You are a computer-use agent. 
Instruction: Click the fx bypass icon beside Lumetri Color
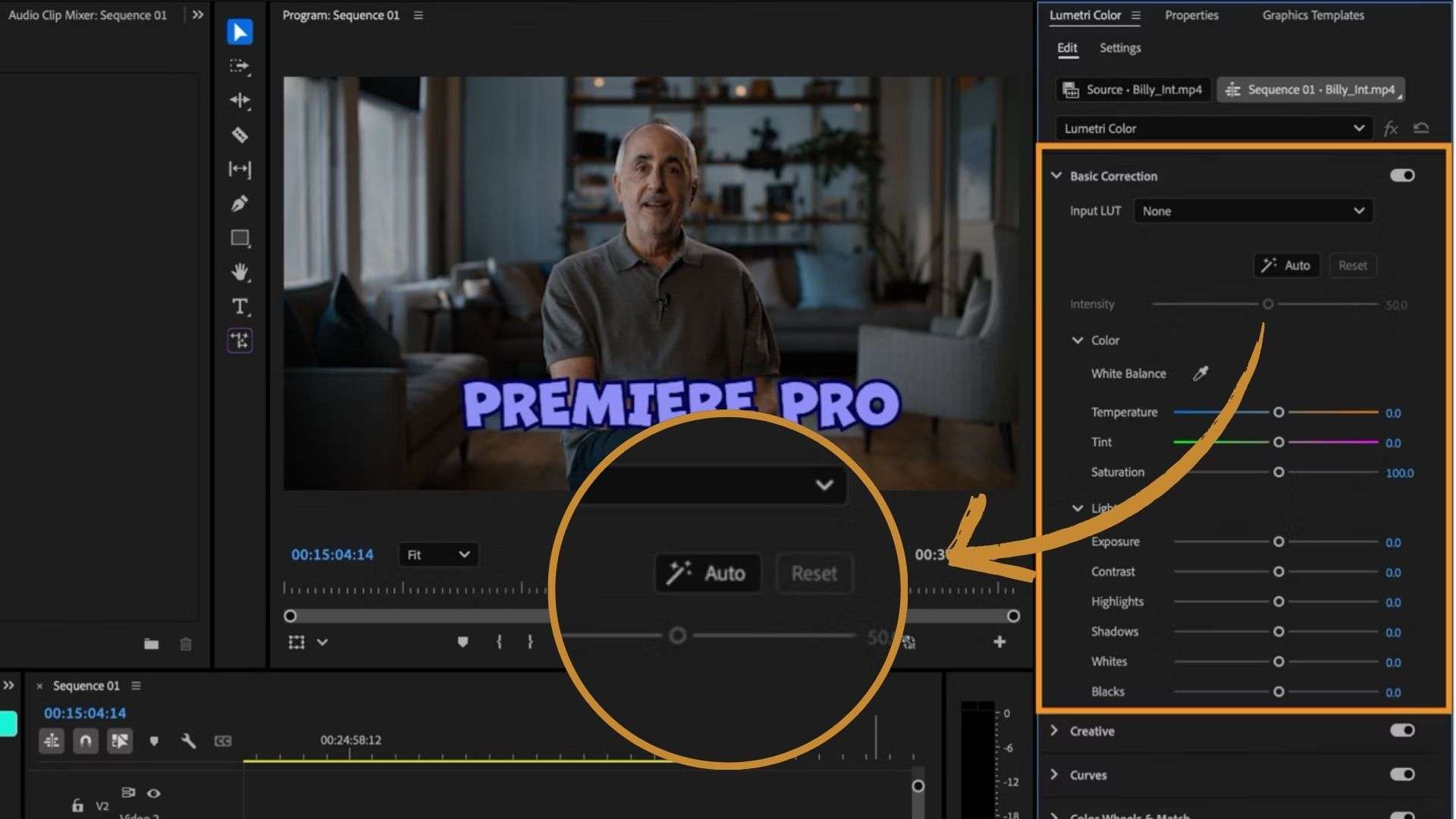[1391, 128]
